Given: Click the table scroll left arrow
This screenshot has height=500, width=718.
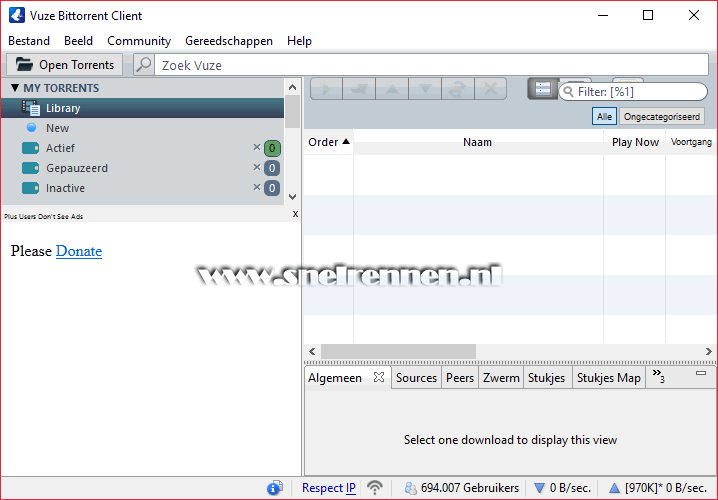Looking at the screenshot, I should click(312, 351).
